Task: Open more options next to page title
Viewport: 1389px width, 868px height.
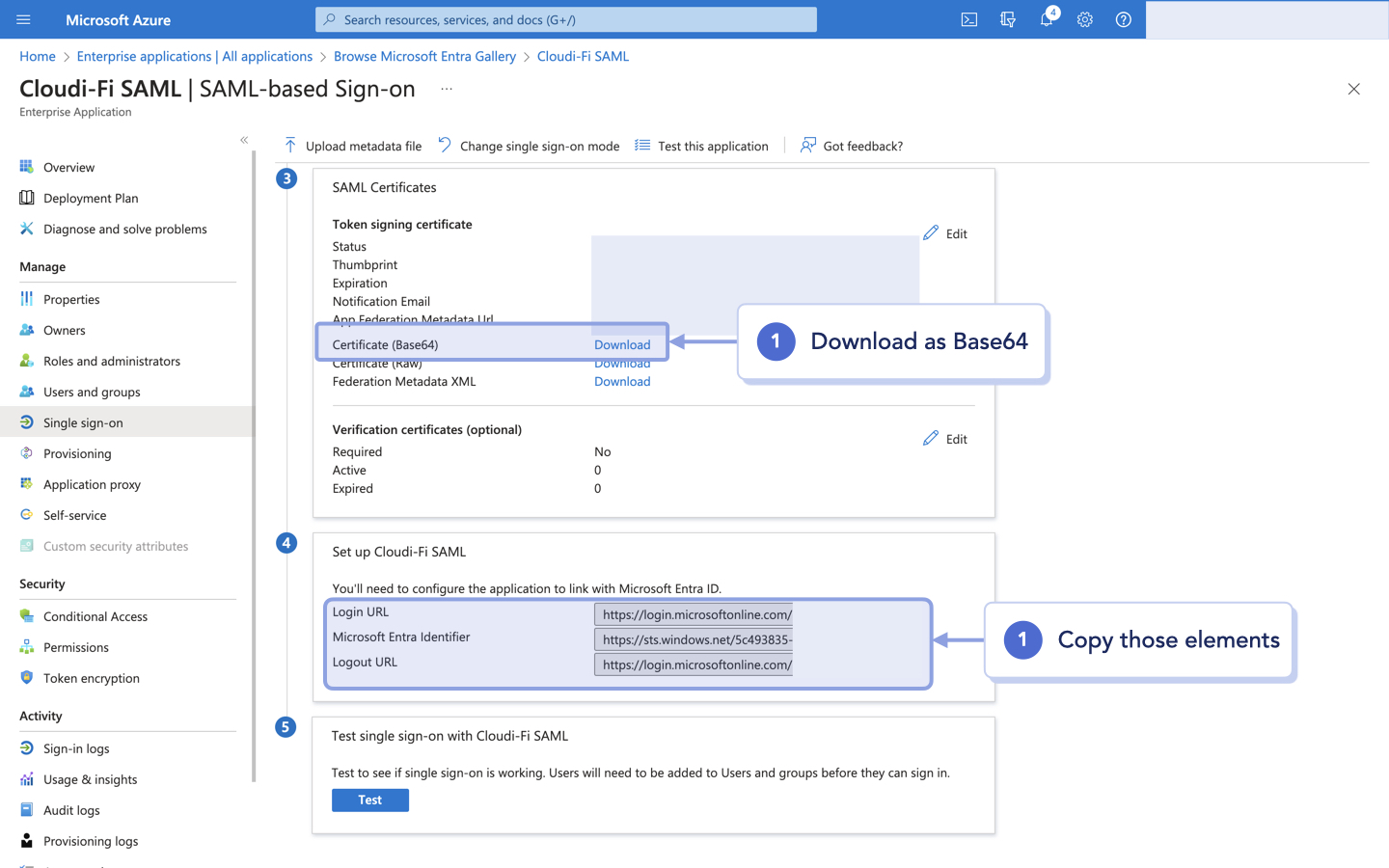Action: pyautogui.click(x=446, y=88)
